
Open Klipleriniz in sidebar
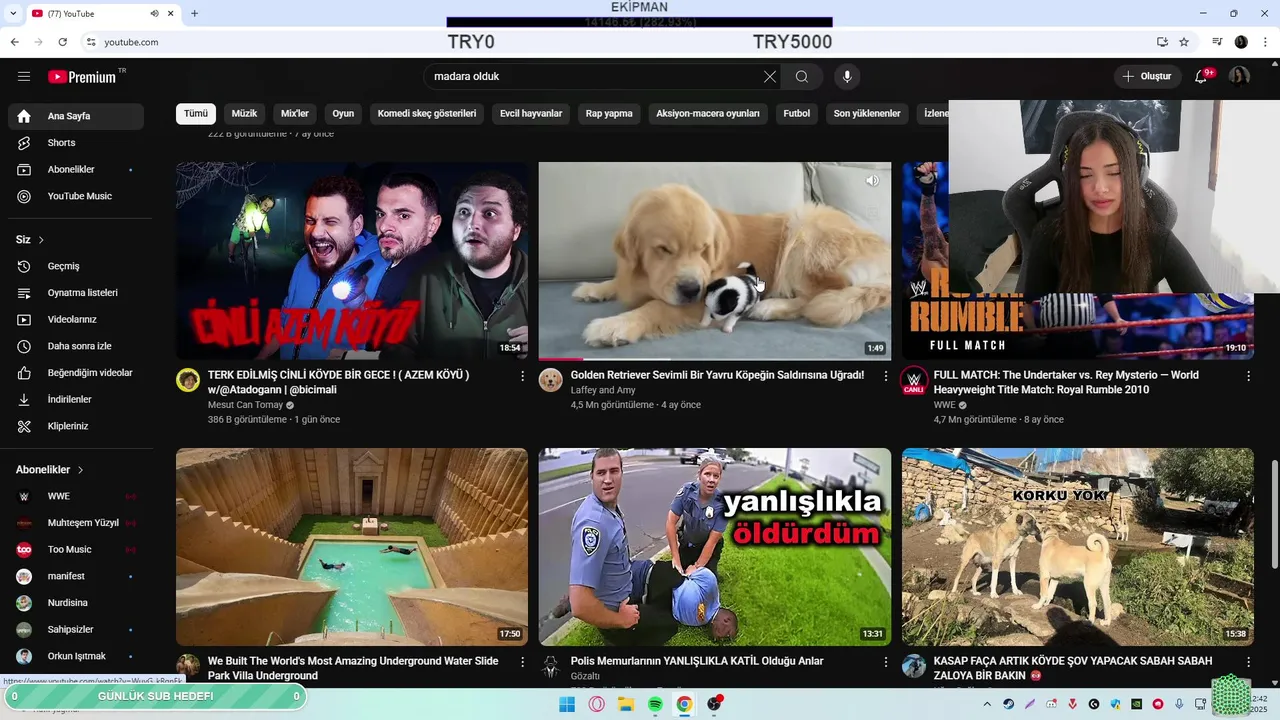coord(76,426)
